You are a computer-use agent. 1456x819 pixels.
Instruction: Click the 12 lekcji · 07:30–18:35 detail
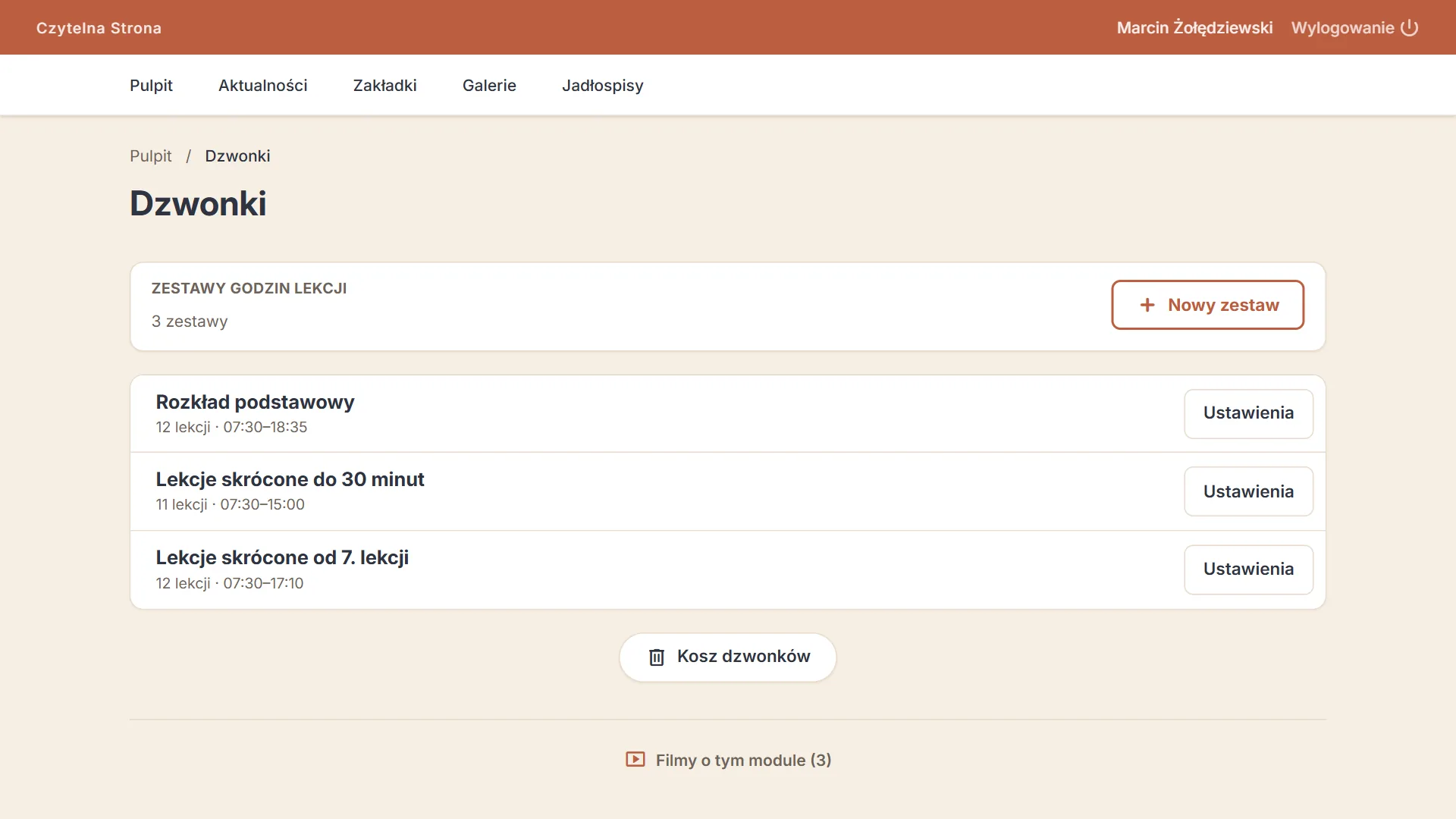click(x=231, y=427)
